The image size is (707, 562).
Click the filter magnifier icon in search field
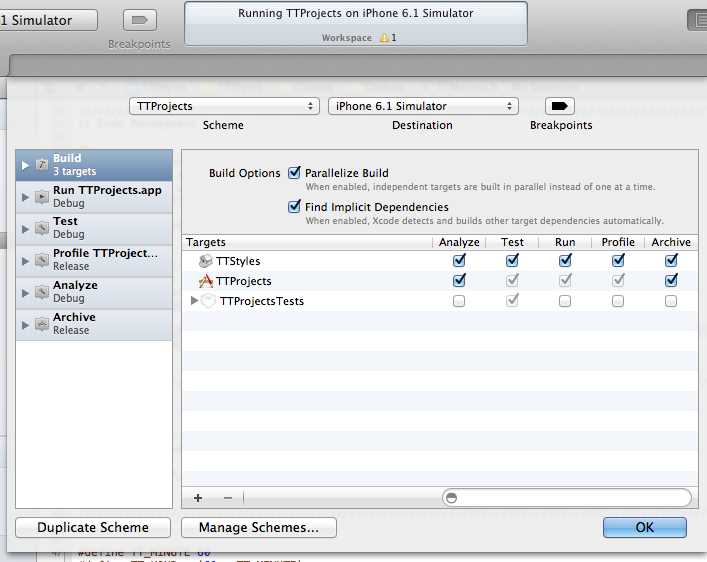click(x=451, y=498)
